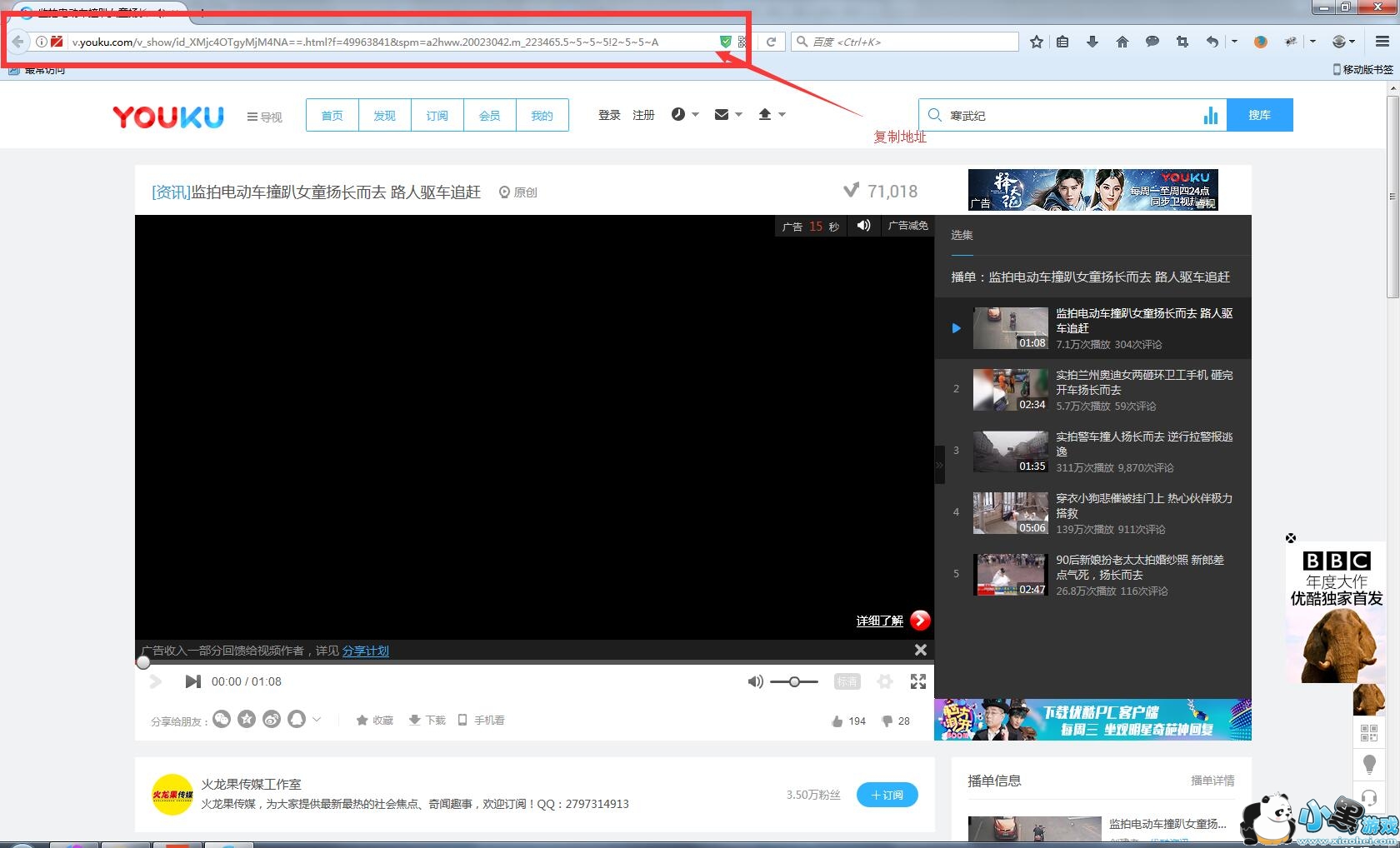Open the browser hamburger menu

(1382, 42)
